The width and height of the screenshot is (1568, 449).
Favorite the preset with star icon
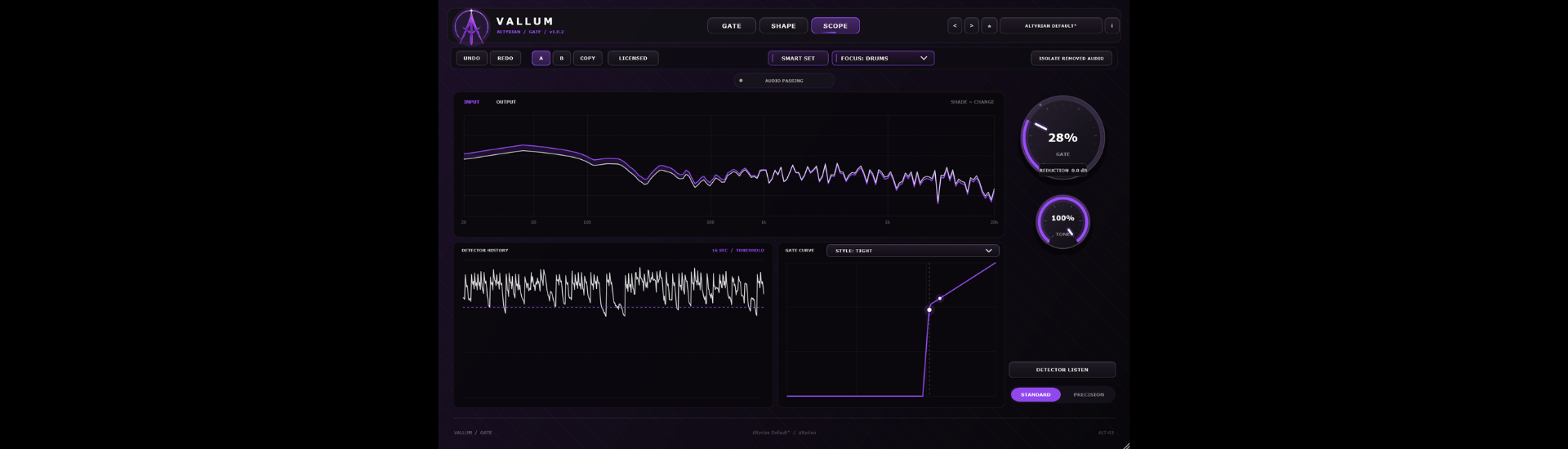pos(989,26)
